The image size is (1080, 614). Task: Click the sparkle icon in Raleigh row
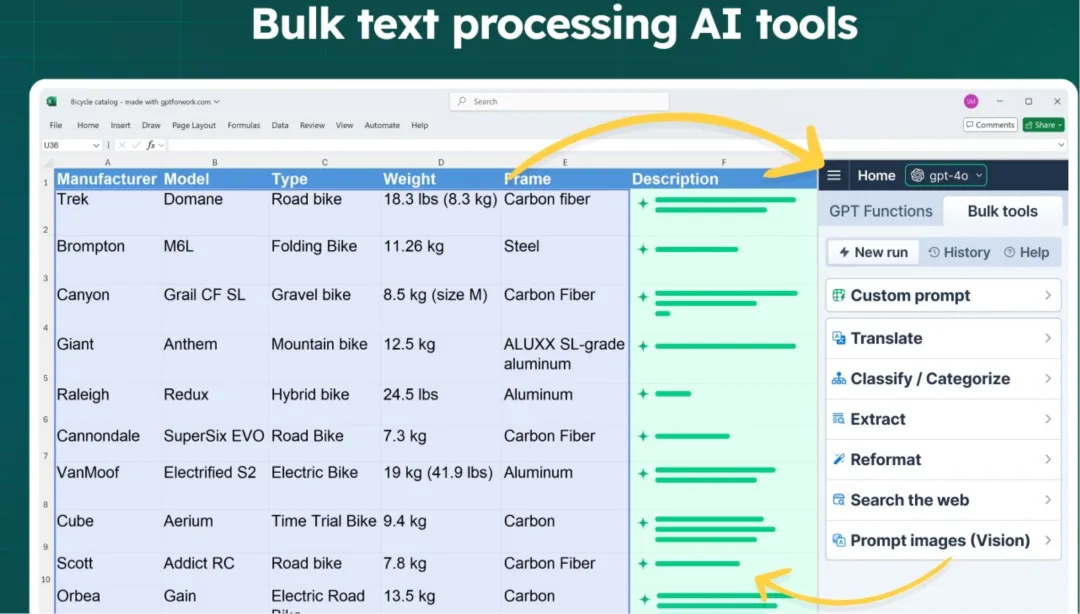coord(643,393)
